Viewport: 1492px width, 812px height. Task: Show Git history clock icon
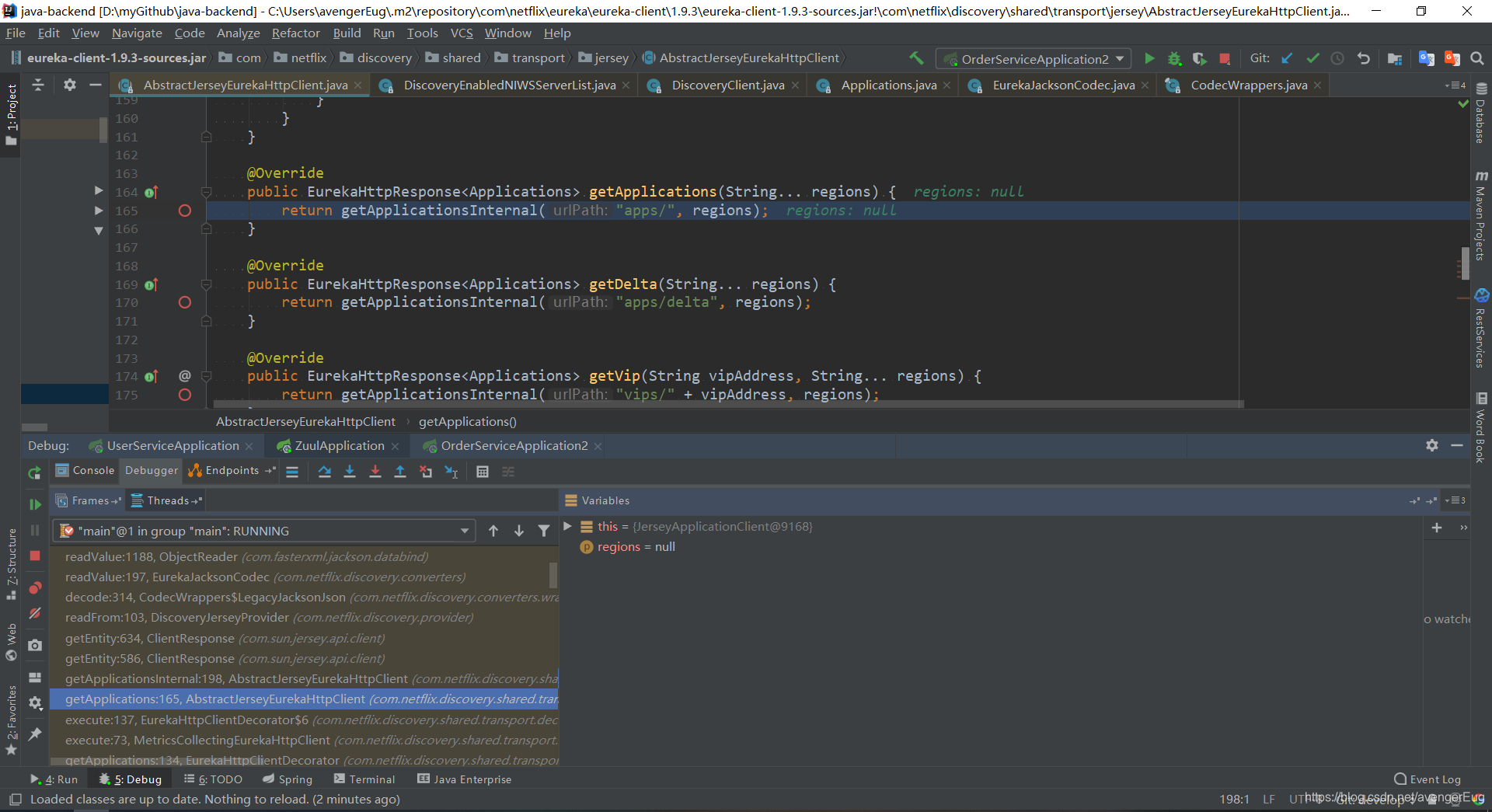click(x=1337, y=58)
